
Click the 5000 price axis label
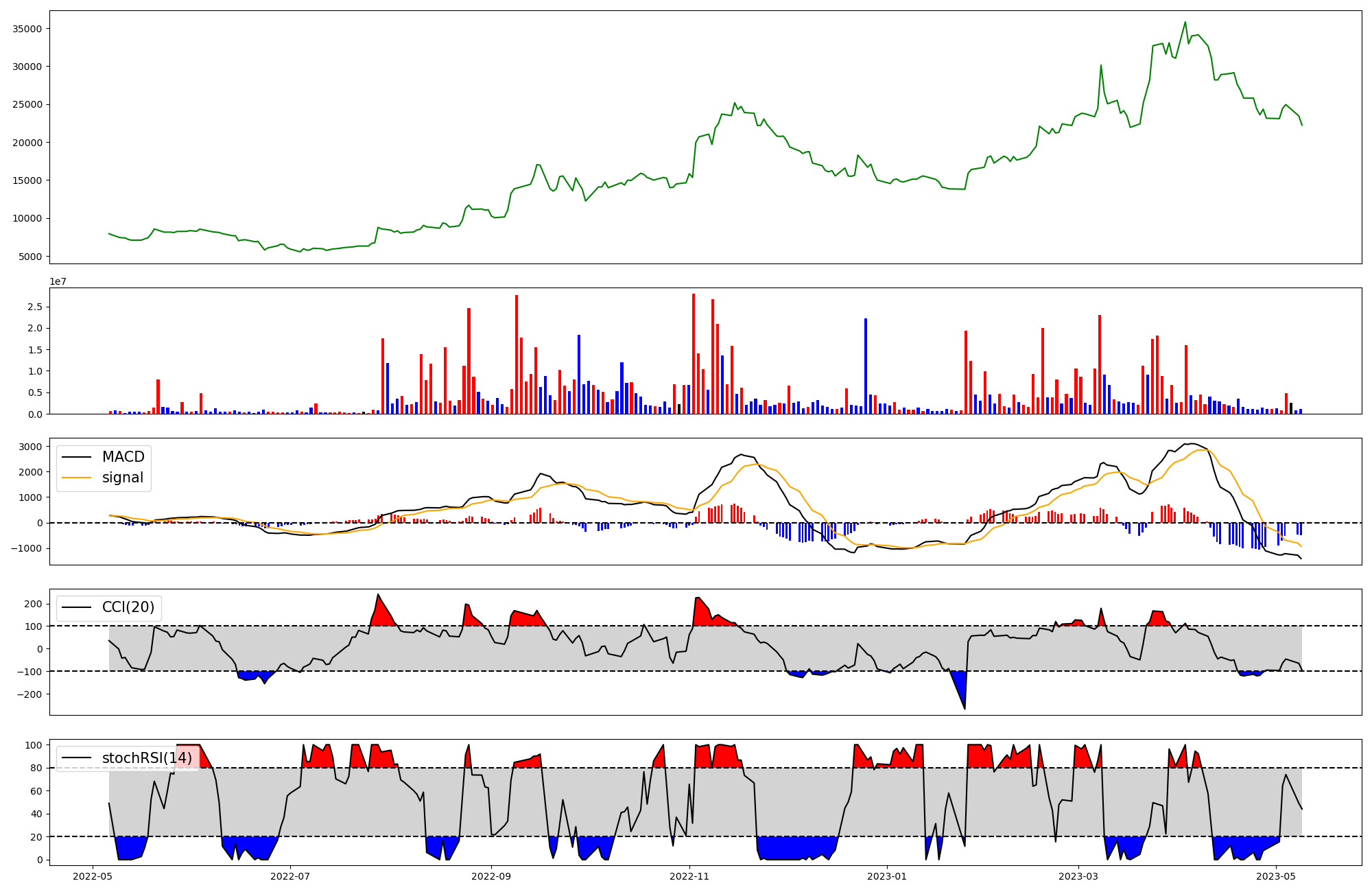click(30, 257)
